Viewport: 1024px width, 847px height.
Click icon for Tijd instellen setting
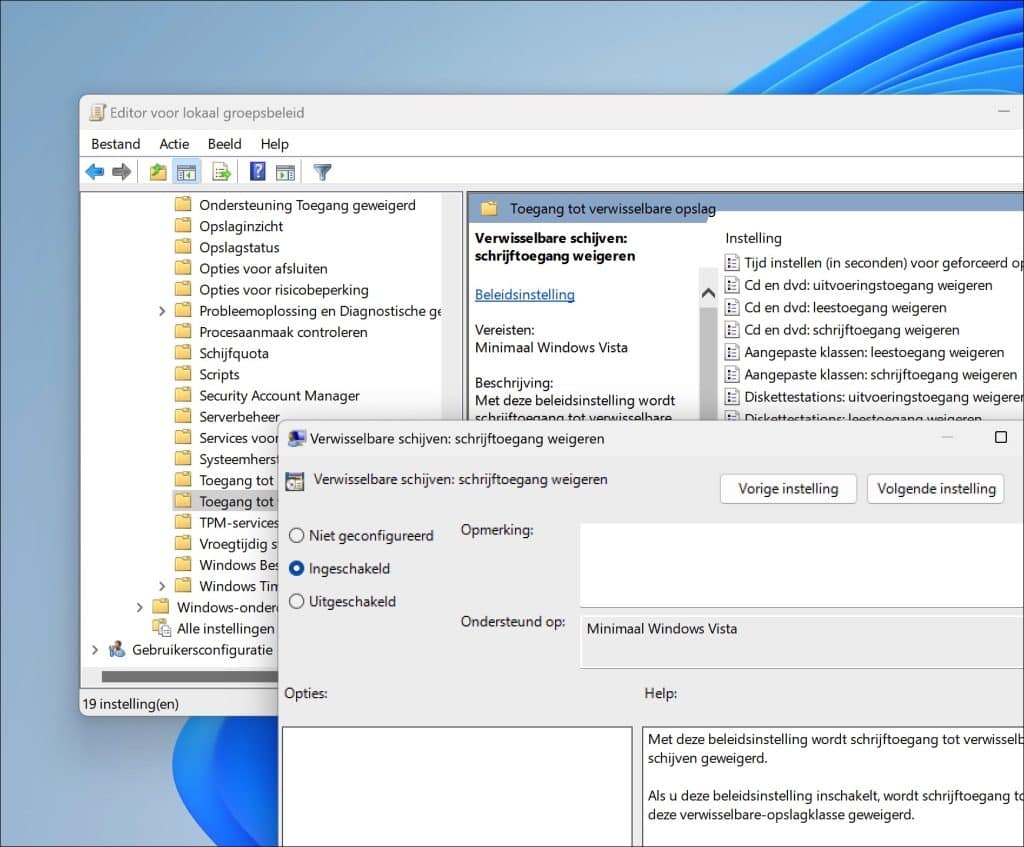point(732,263)
